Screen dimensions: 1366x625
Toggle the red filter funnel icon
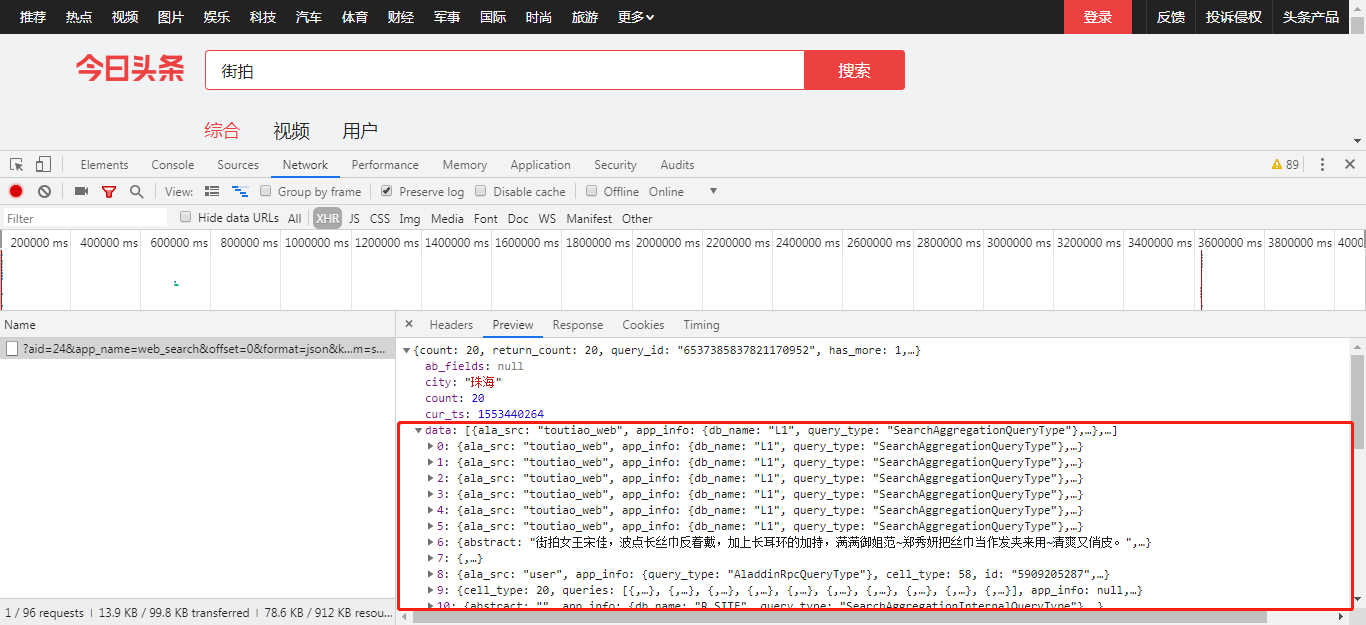[109, 192]
